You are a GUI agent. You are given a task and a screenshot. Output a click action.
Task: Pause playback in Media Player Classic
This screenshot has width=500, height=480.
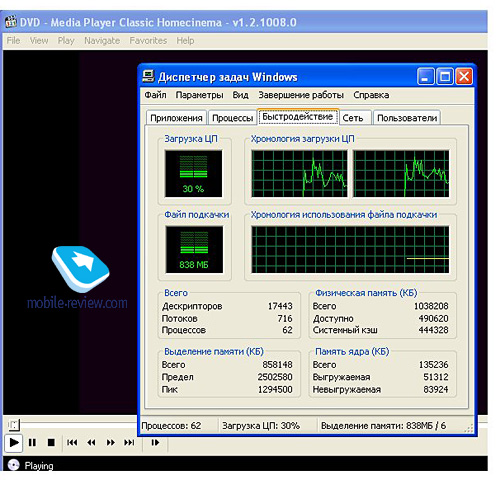coord(32,443)
